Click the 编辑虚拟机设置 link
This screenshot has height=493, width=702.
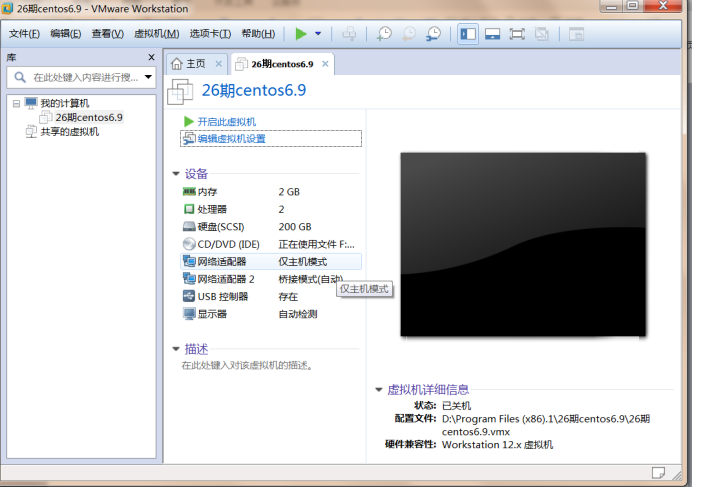tap(231, 139)
